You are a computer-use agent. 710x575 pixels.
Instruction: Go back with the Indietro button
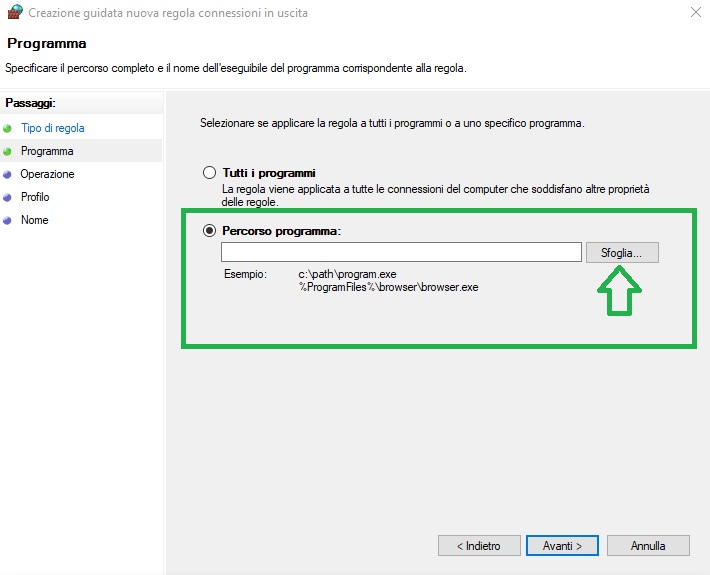479,546
